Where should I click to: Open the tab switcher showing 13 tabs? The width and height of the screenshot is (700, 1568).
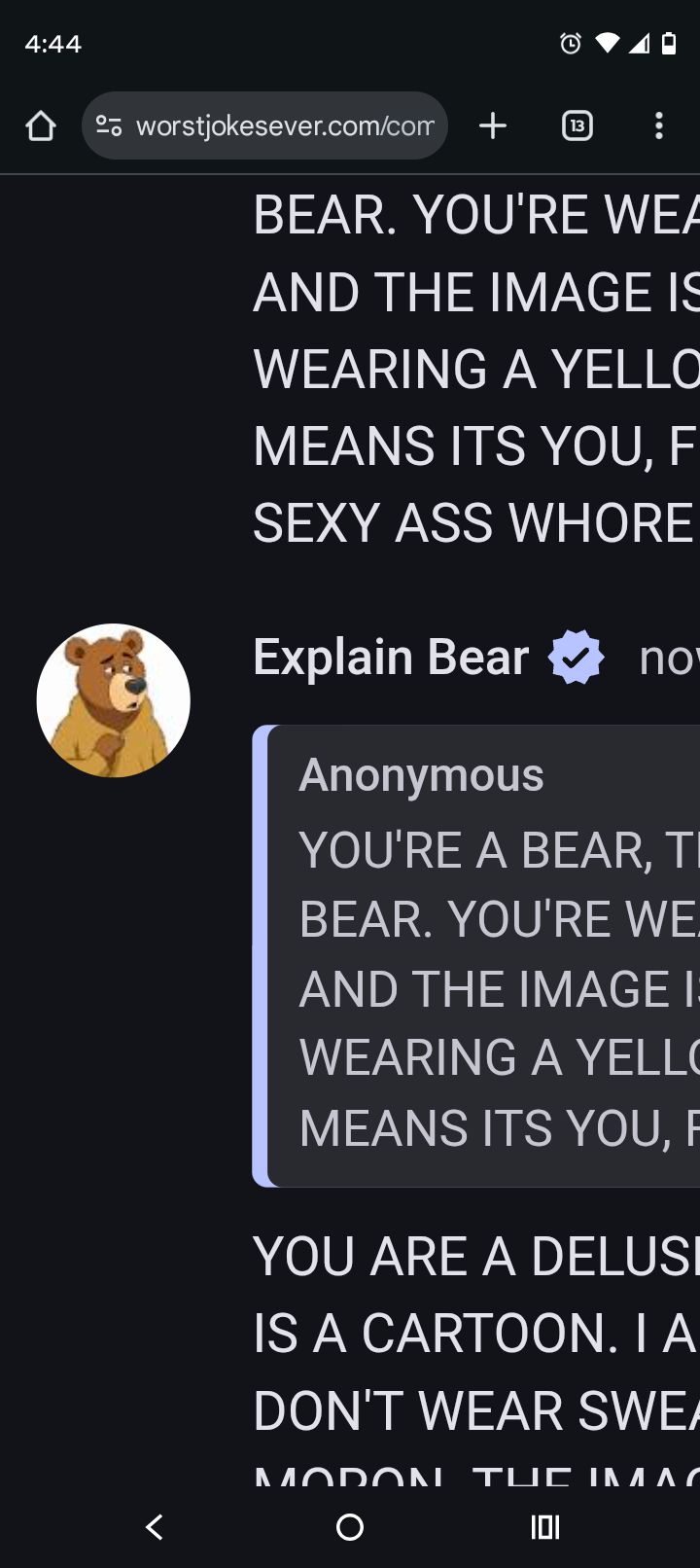(x=577, y=125)
